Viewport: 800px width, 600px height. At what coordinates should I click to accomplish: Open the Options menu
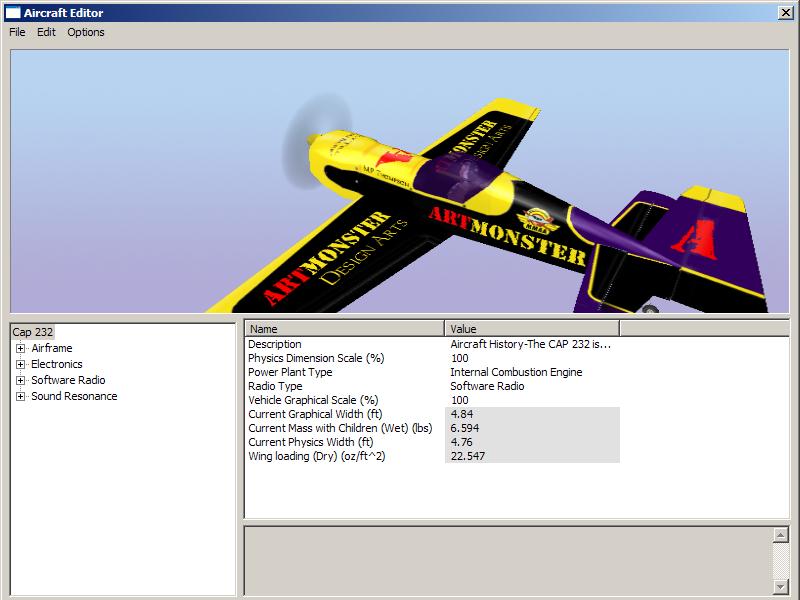86,32
